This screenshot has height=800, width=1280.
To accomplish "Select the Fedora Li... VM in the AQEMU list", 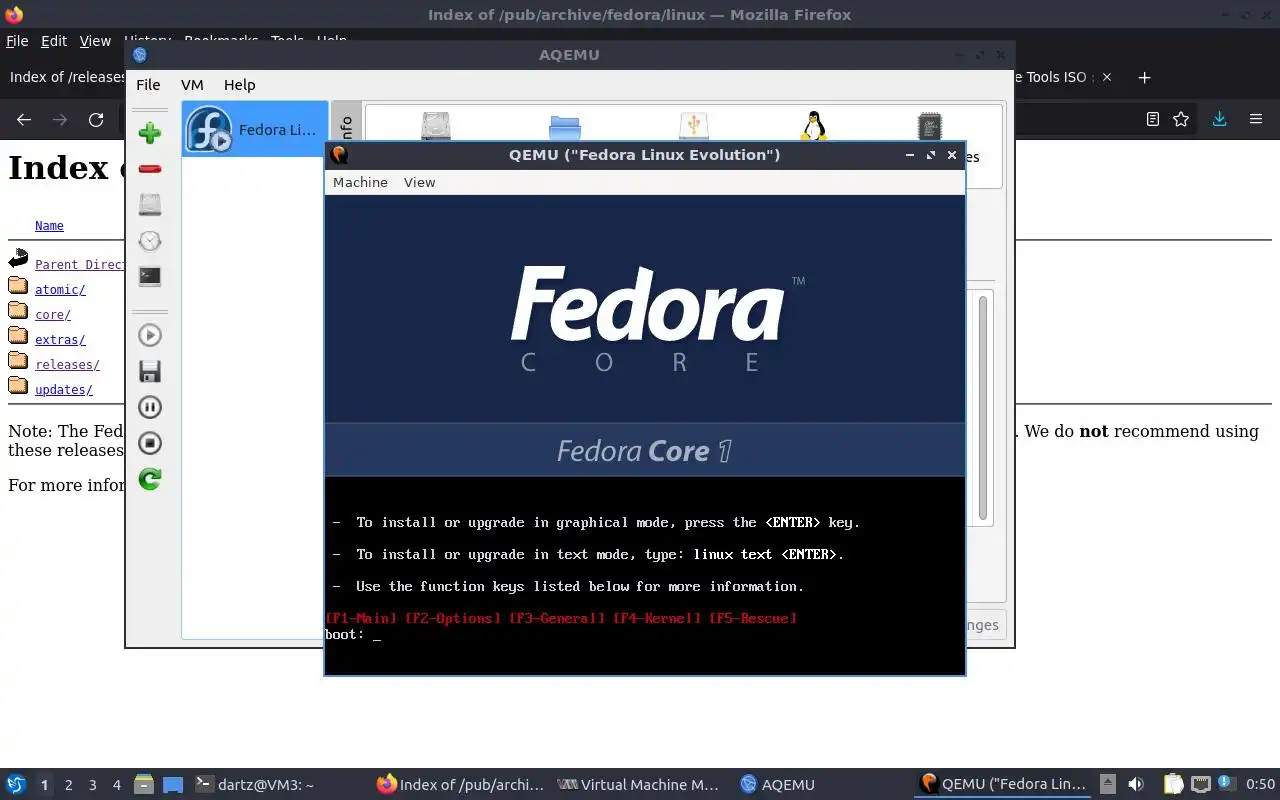I will pyautogui.click(x=255, y=129).
